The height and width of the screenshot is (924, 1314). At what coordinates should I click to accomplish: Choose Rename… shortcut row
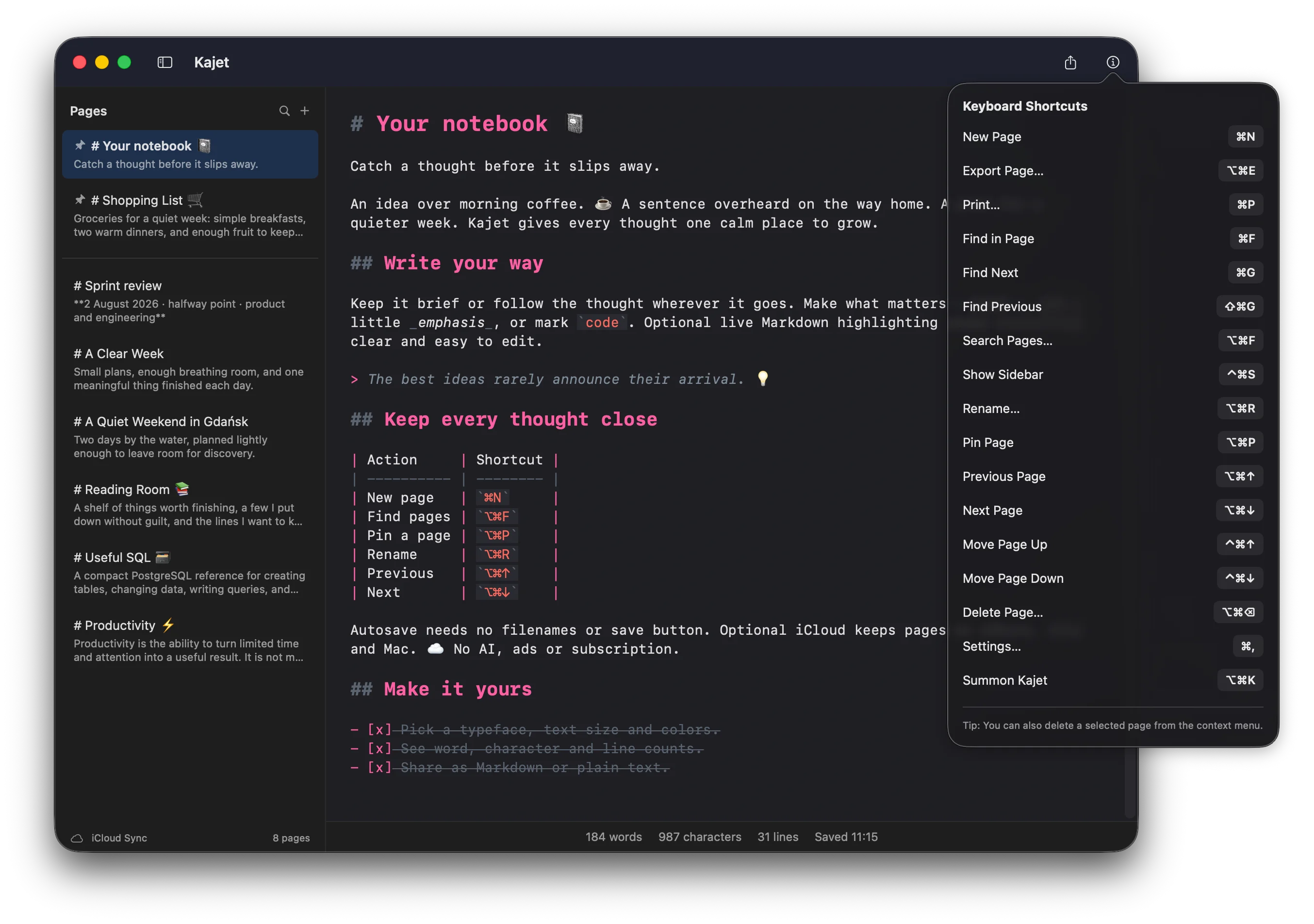[x=1113, y=408]
